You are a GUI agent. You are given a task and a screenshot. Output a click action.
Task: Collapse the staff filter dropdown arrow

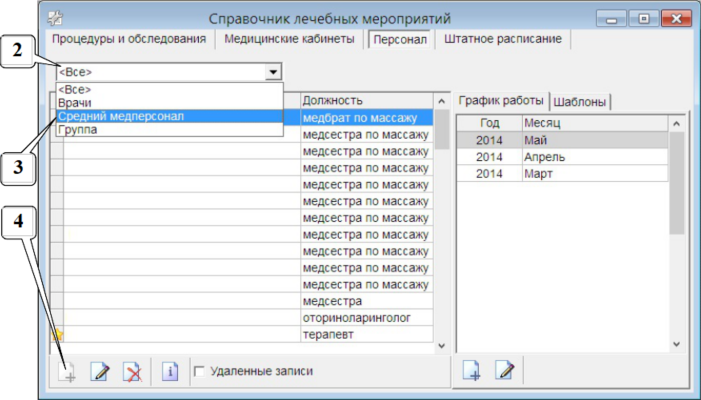pyautogui.click(x=272, y=72)
